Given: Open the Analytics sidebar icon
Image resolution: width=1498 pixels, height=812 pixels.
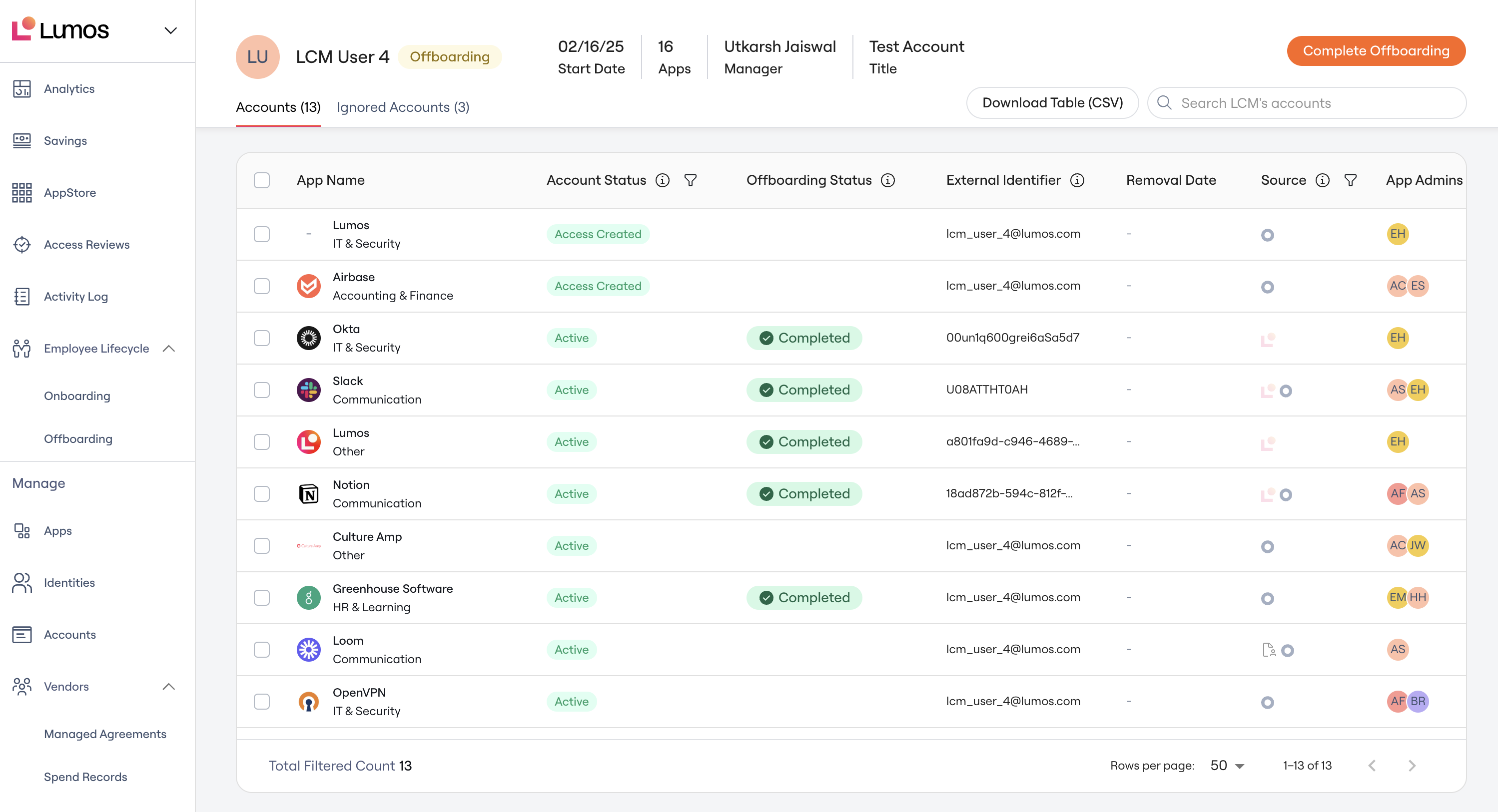Looking at the screenshot, I should [x=21, y=89].
